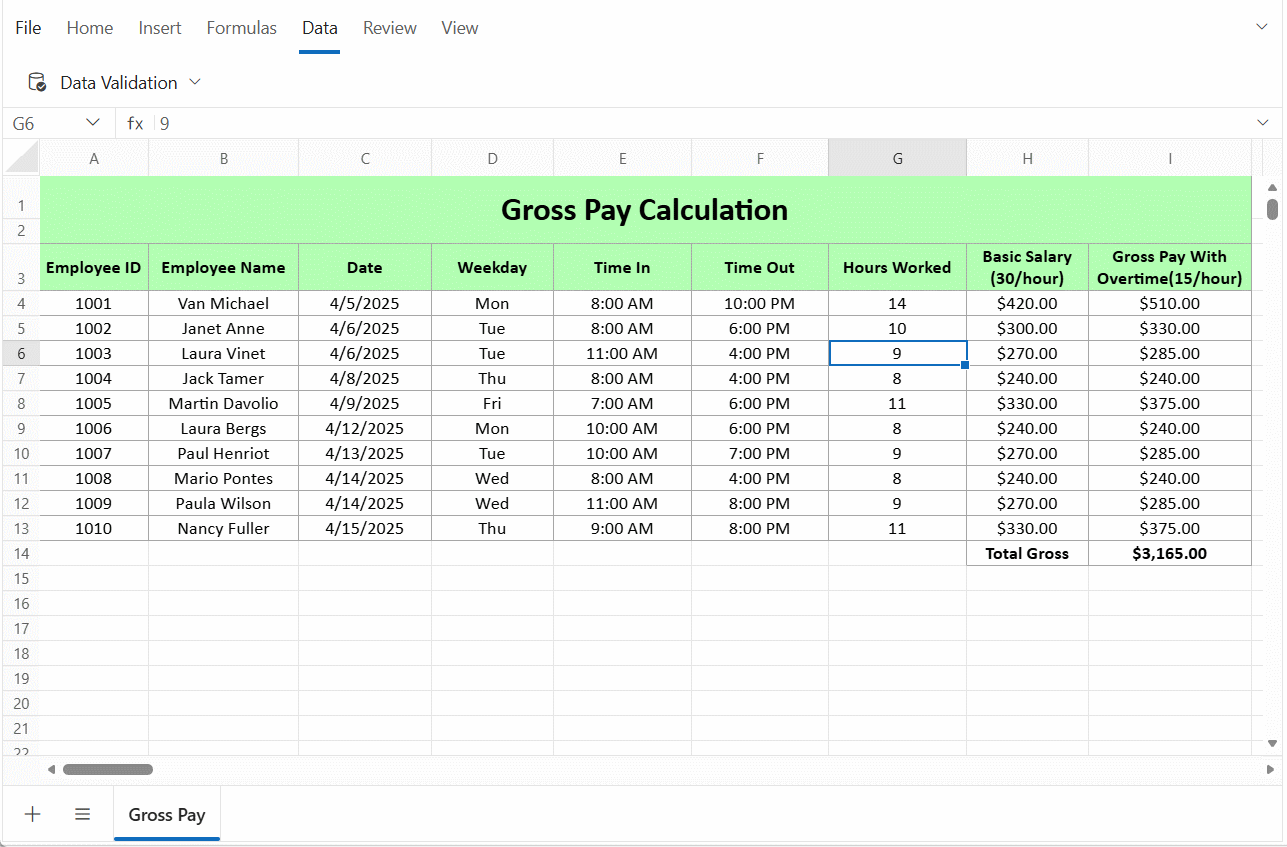This screenshot has height=847, width=1287.
Task: Click Gross Pay With Overtime header cell
Action: coord(1170,267)
